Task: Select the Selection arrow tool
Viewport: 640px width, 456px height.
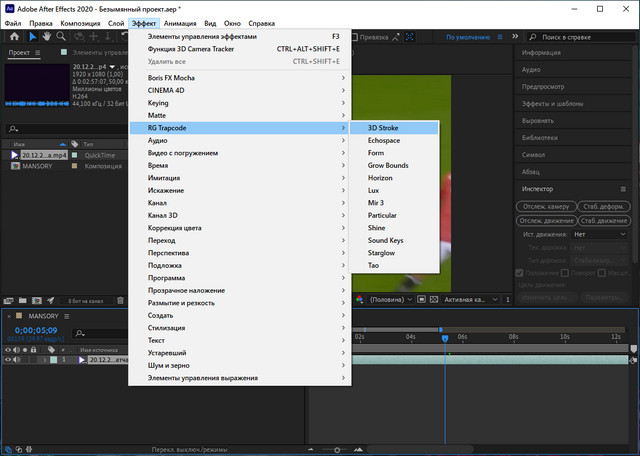Action: (x=32, y=36)
